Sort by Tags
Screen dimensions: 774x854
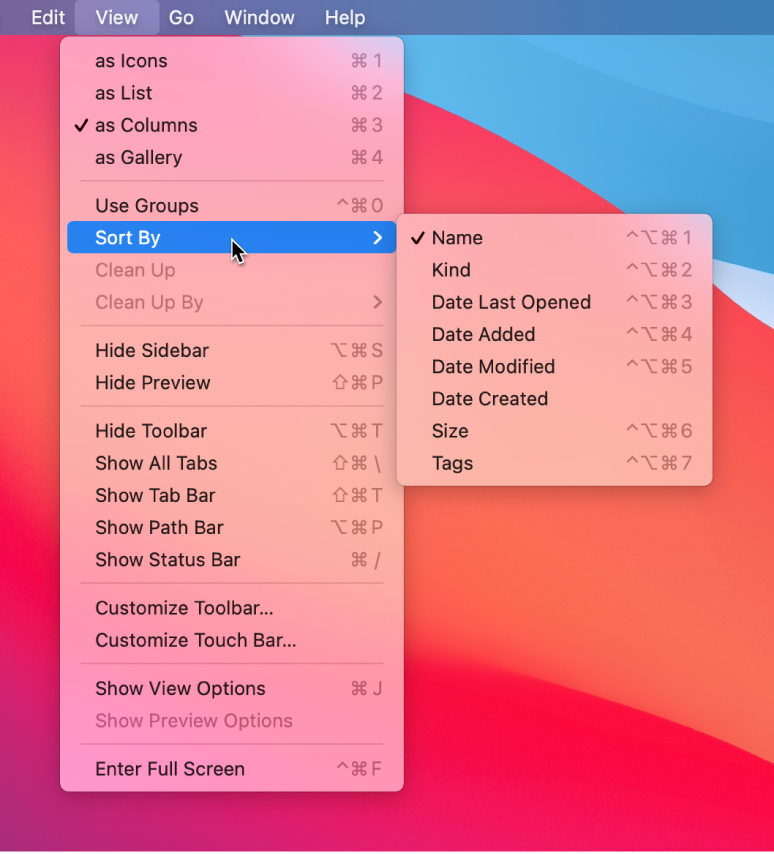click(554, 463)
